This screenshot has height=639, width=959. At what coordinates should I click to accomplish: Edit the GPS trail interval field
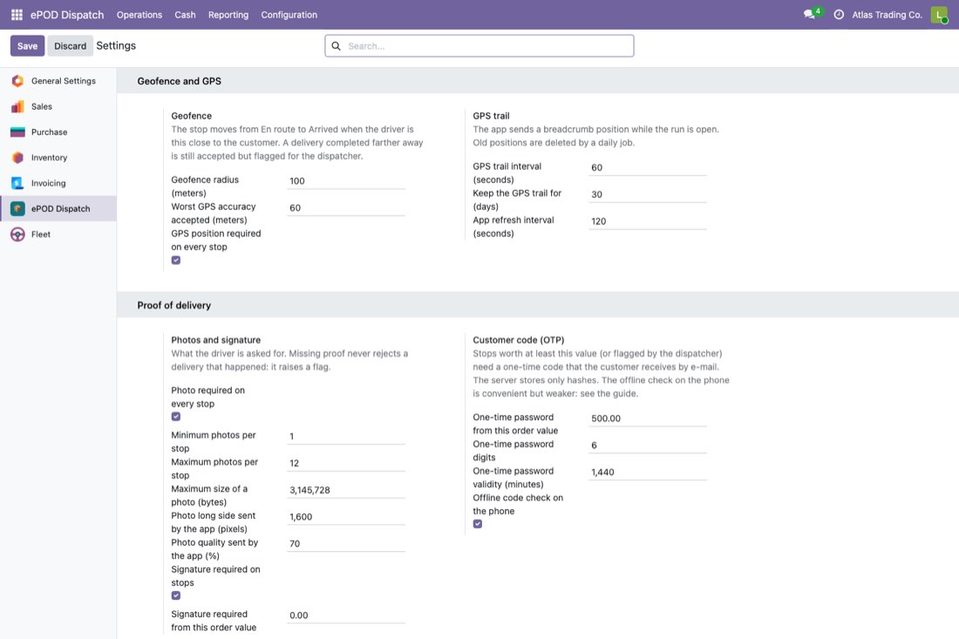[647, 168]
